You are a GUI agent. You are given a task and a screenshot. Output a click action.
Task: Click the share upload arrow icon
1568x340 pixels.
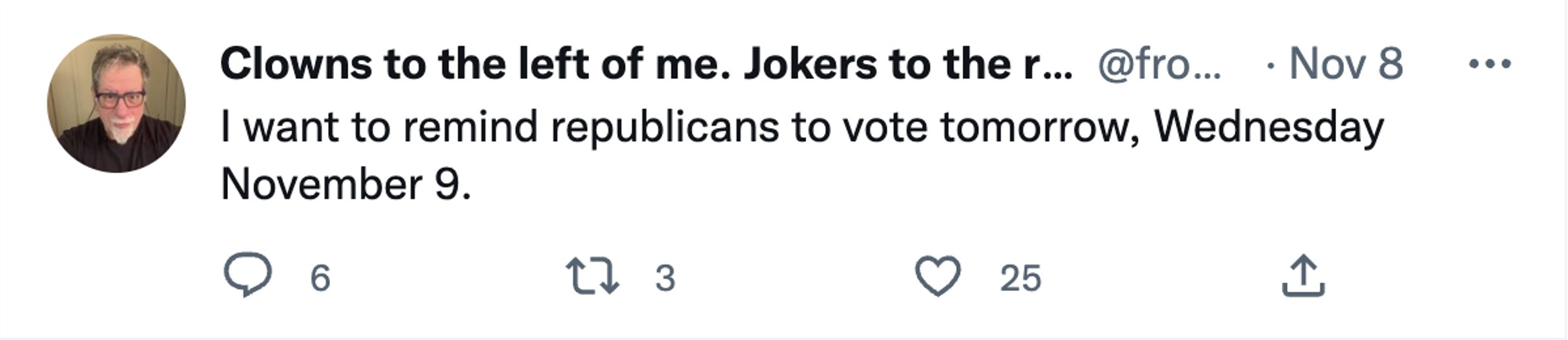coord(1303,277)
